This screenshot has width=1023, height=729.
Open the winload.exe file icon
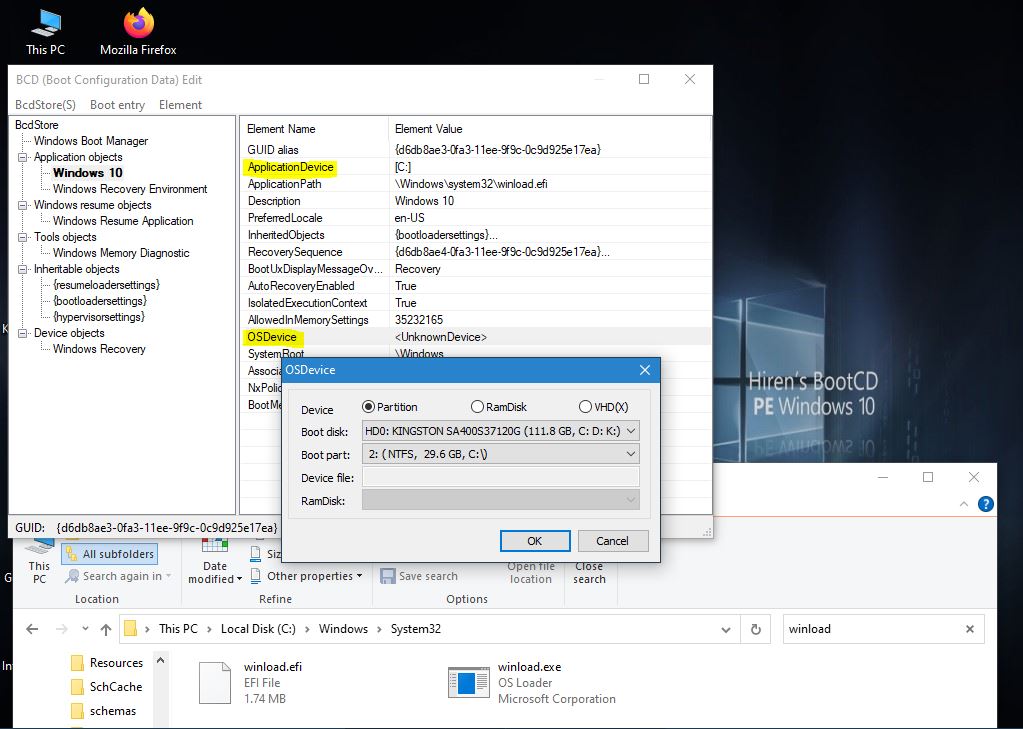pyautogui.click(x=467, y=682)
